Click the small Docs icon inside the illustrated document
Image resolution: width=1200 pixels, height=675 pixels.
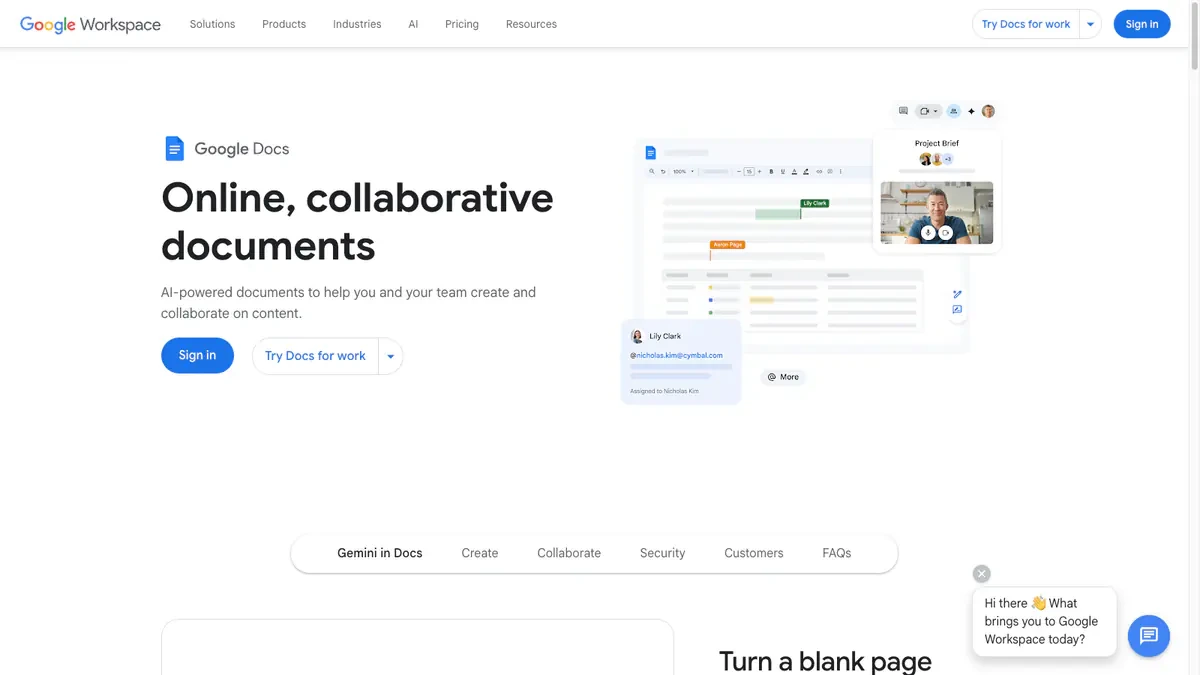pos(651,153)
